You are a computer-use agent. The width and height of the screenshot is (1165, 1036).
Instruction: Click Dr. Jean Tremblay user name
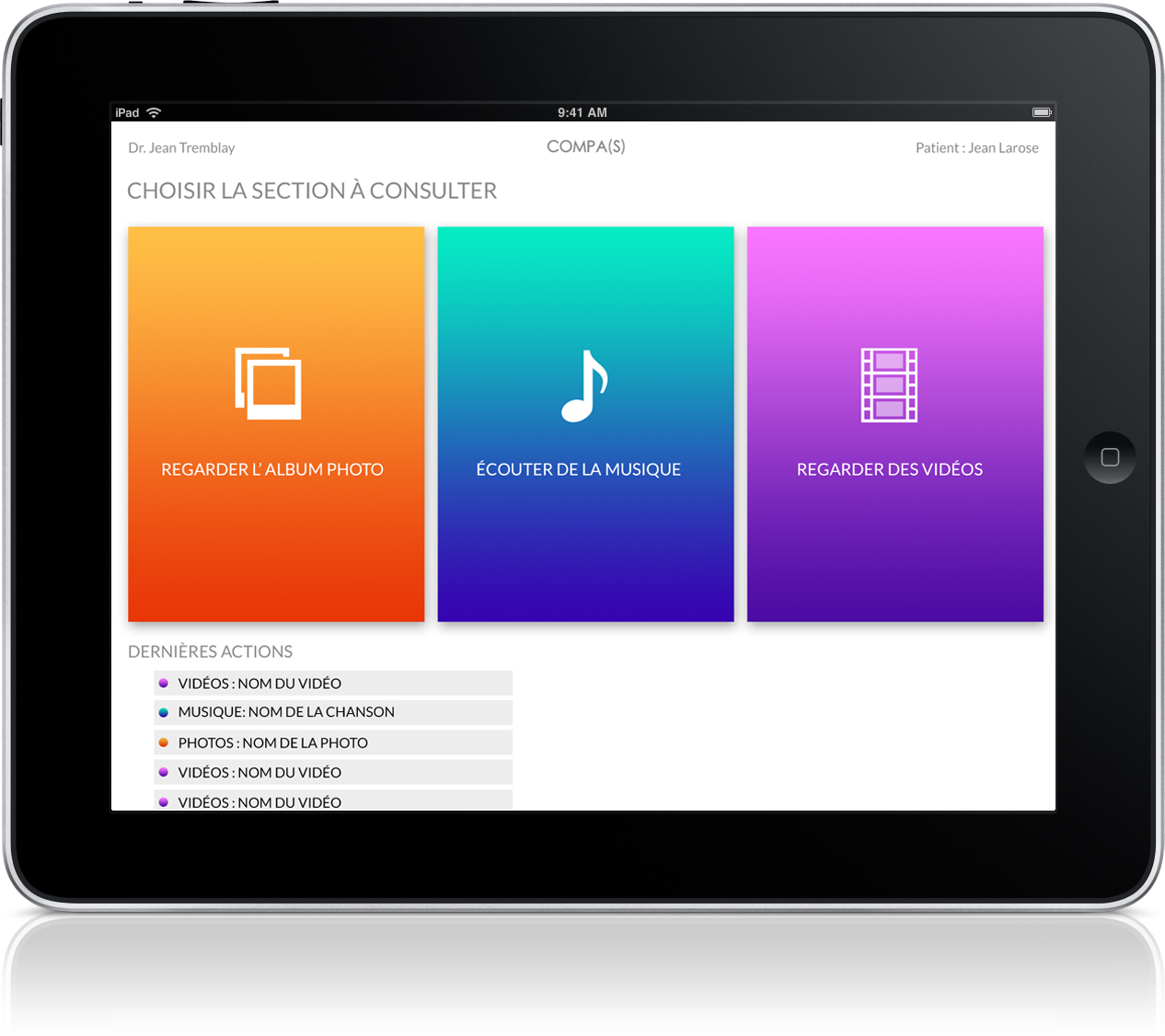pos(181,148)
